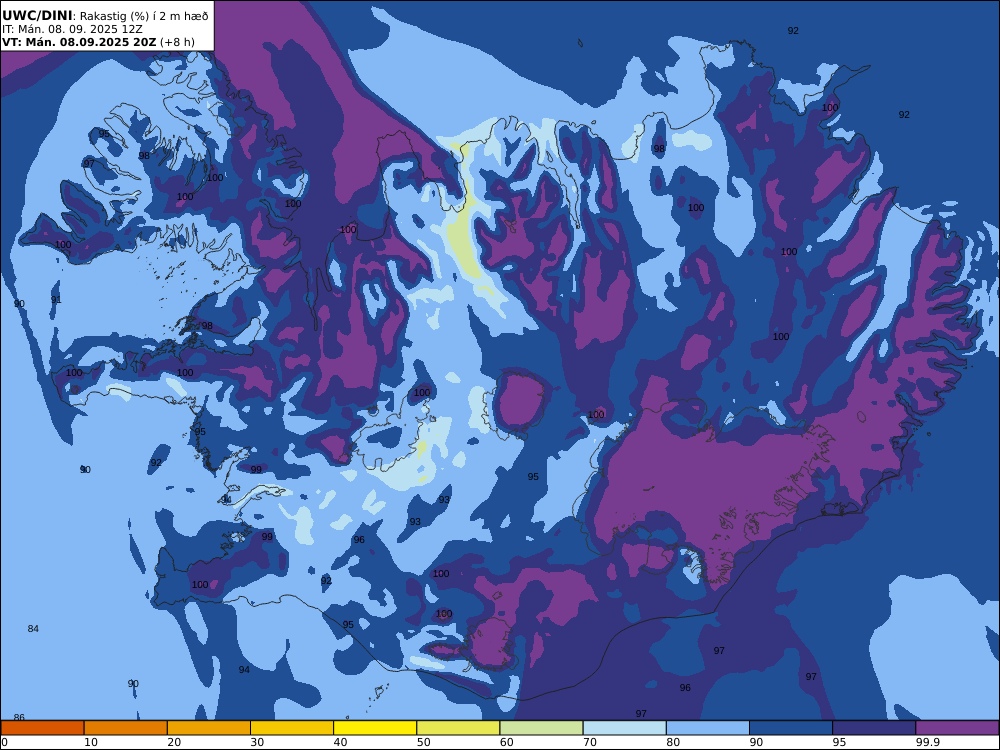The width and height of the screenshot is (1000, 750).
Task: Click the '99.9' tick label on the color scale
Action: tap(926, 742)
